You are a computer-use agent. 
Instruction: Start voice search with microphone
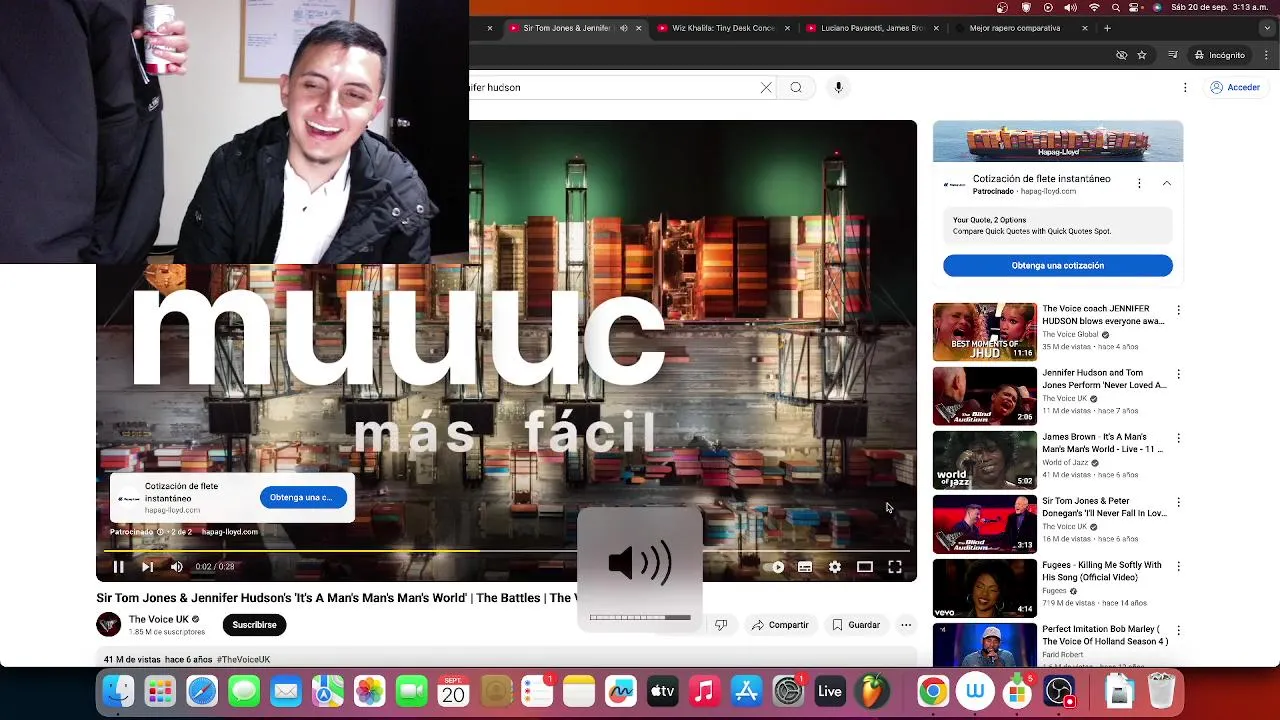coord(838,87)
